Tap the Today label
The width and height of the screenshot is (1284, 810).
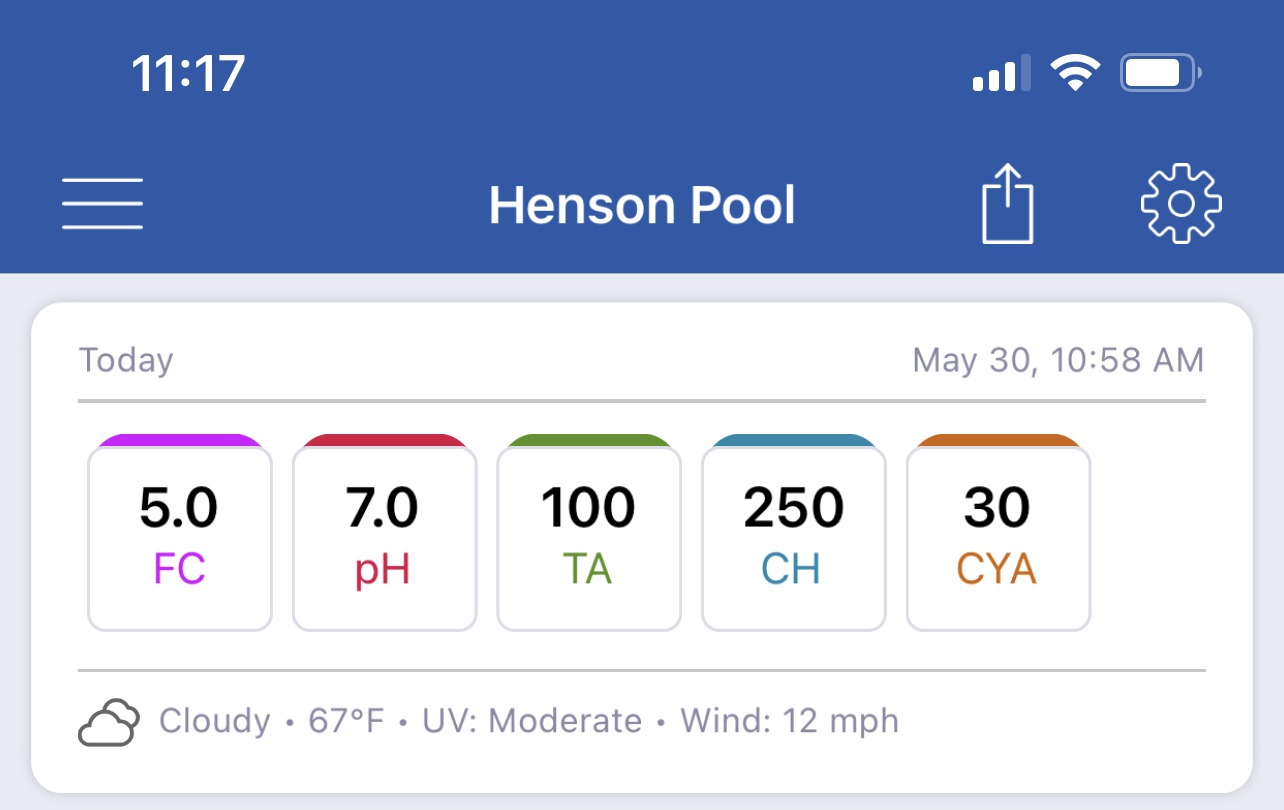(x=126, y=360)
